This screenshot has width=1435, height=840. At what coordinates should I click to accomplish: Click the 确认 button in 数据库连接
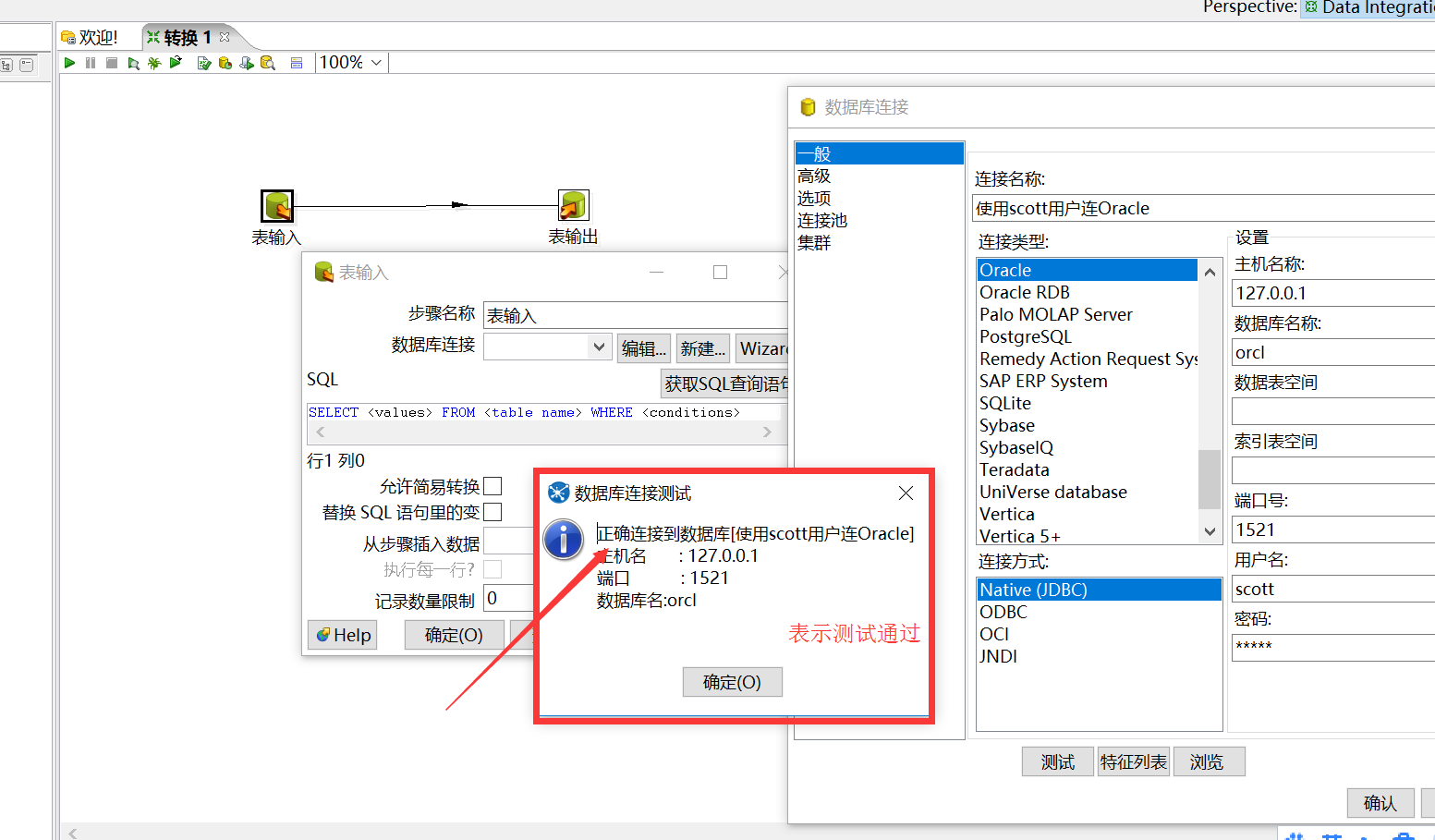point(1380,803)
